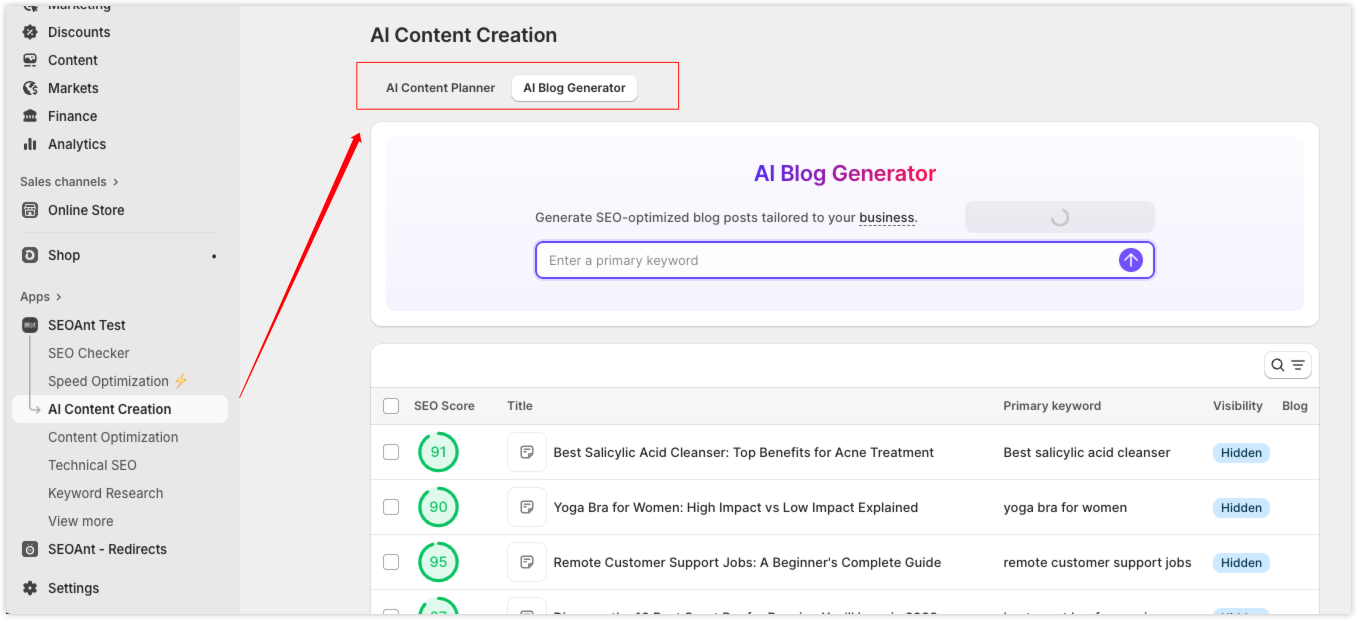This screenshot has height=620, width=1357.
Task: Expand the Apps section chevron
Action: 59,297
